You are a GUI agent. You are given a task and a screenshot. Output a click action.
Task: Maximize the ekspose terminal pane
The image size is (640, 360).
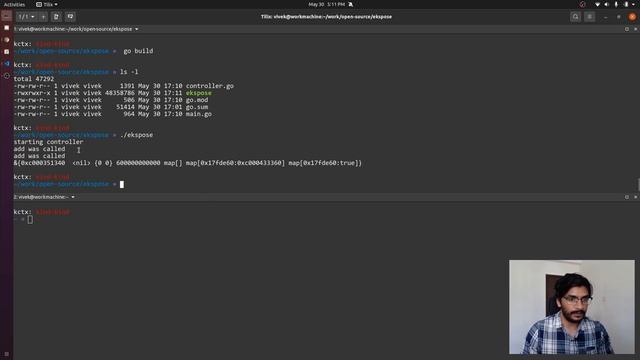pos(627,29)
